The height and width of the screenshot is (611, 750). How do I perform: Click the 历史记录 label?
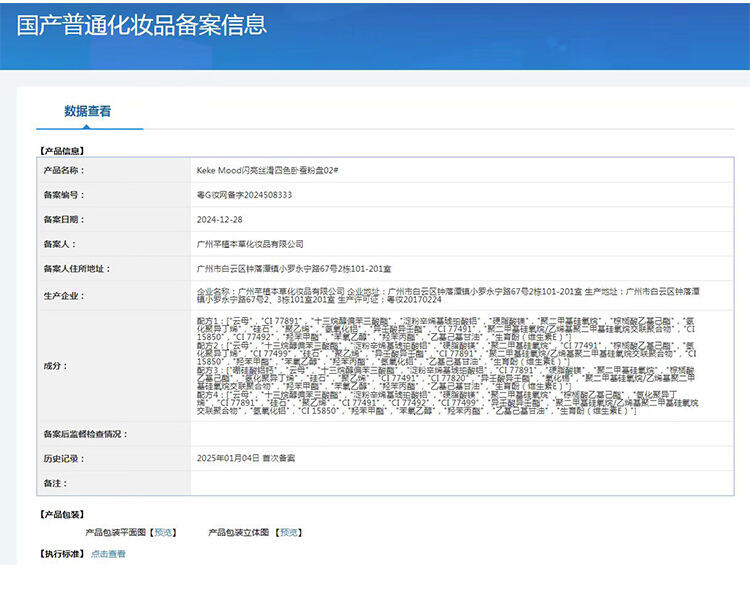[64, 458]
